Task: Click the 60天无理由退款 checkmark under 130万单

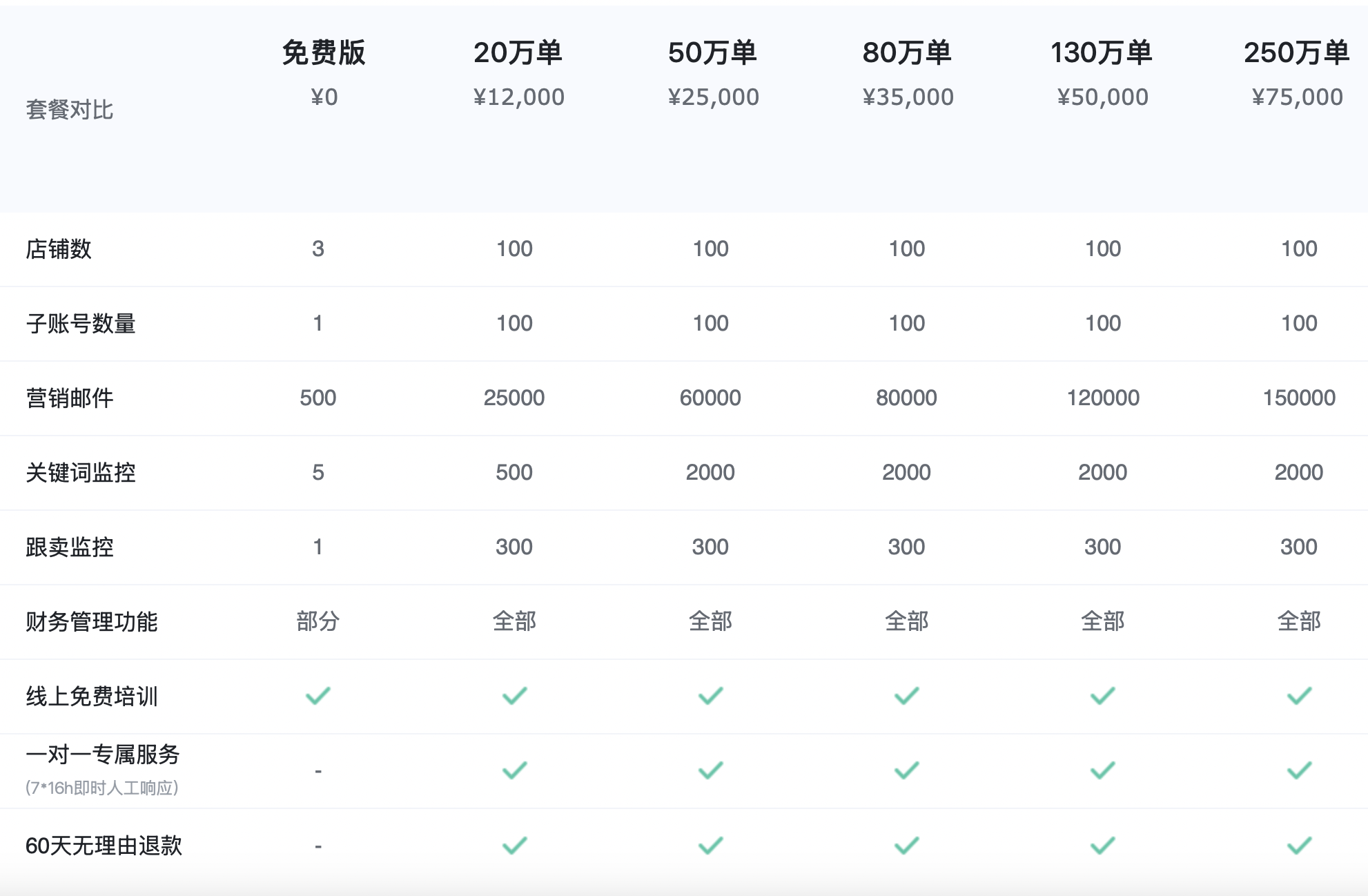Action: point(1102,846)
